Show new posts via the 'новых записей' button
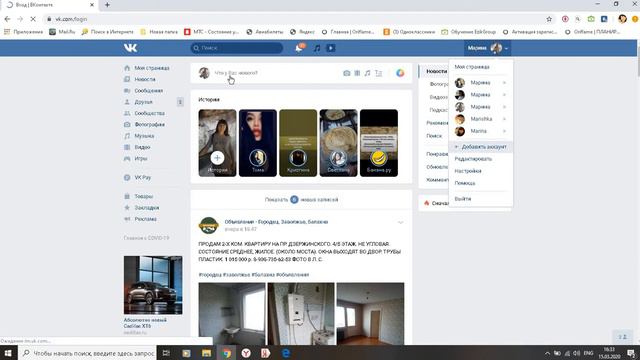 pyautogui.click(x=301, y=200)
